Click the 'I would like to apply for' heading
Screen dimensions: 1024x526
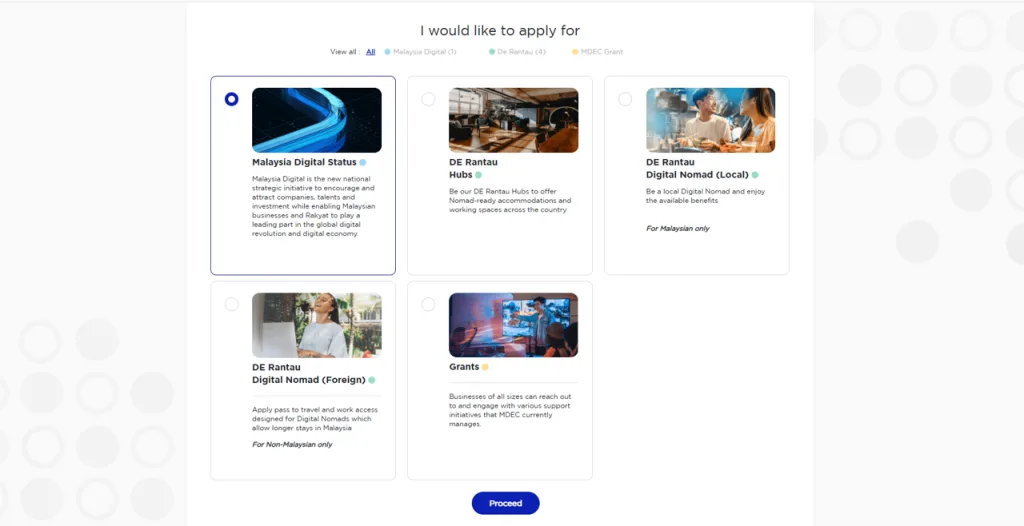500,31
